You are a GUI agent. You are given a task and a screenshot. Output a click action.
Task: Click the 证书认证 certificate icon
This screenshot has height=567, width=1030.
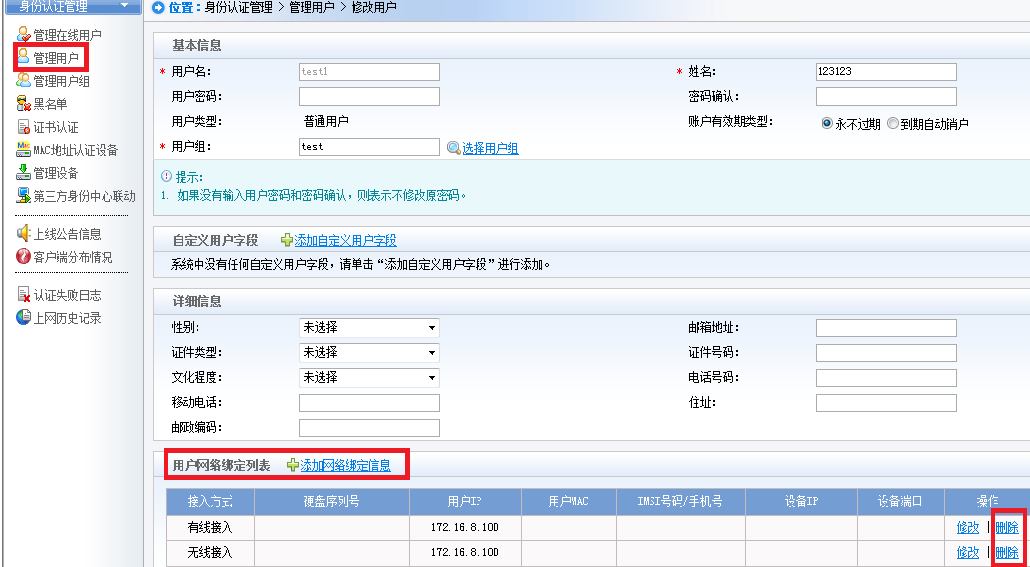tap(24, 127)
